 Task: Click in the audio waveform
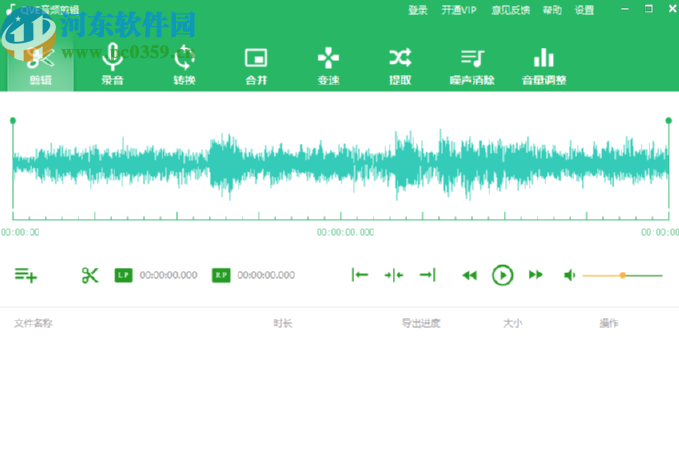pos(341,165)
